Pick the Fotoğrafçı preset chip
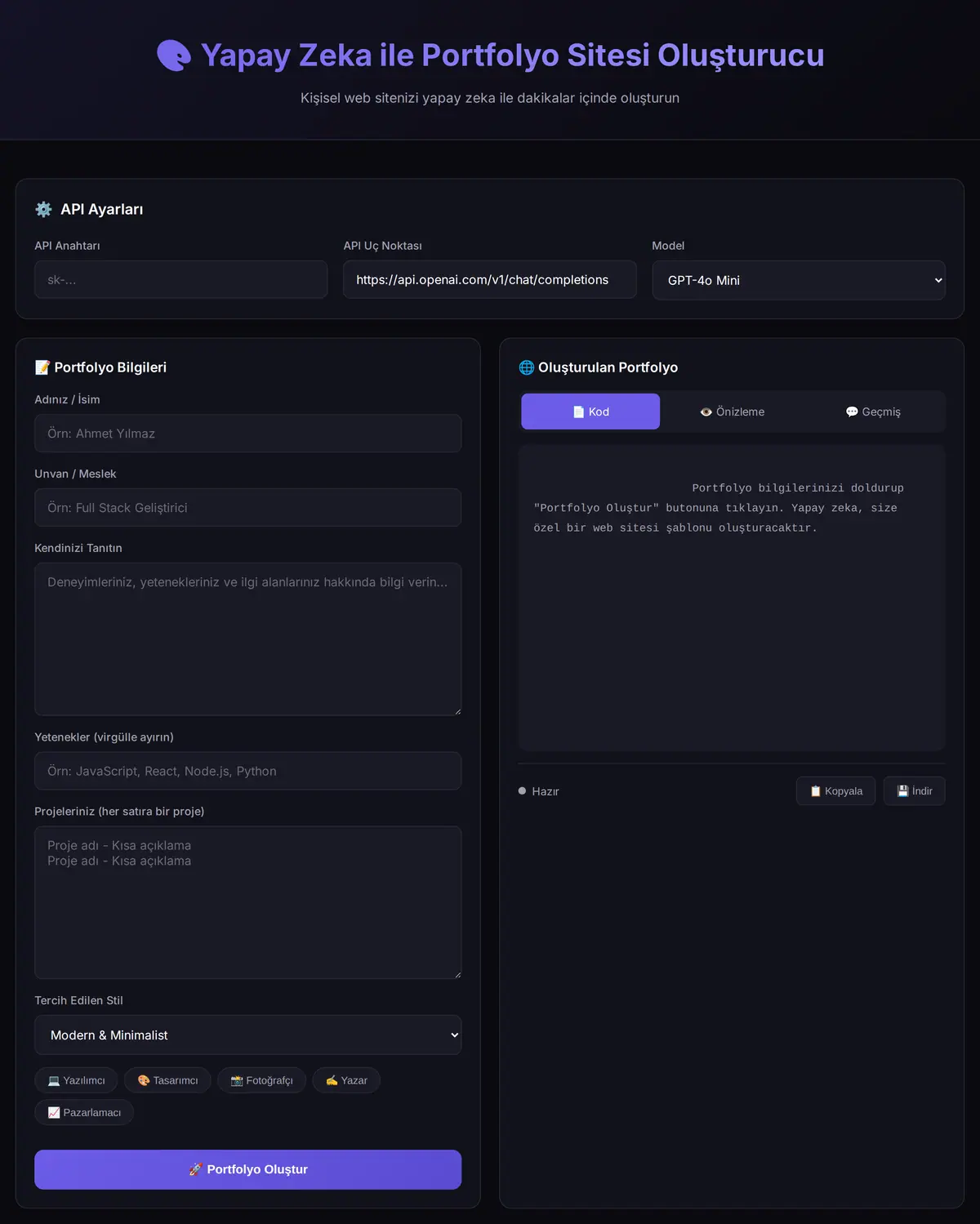980x1224 pixels. (261, 1080)
